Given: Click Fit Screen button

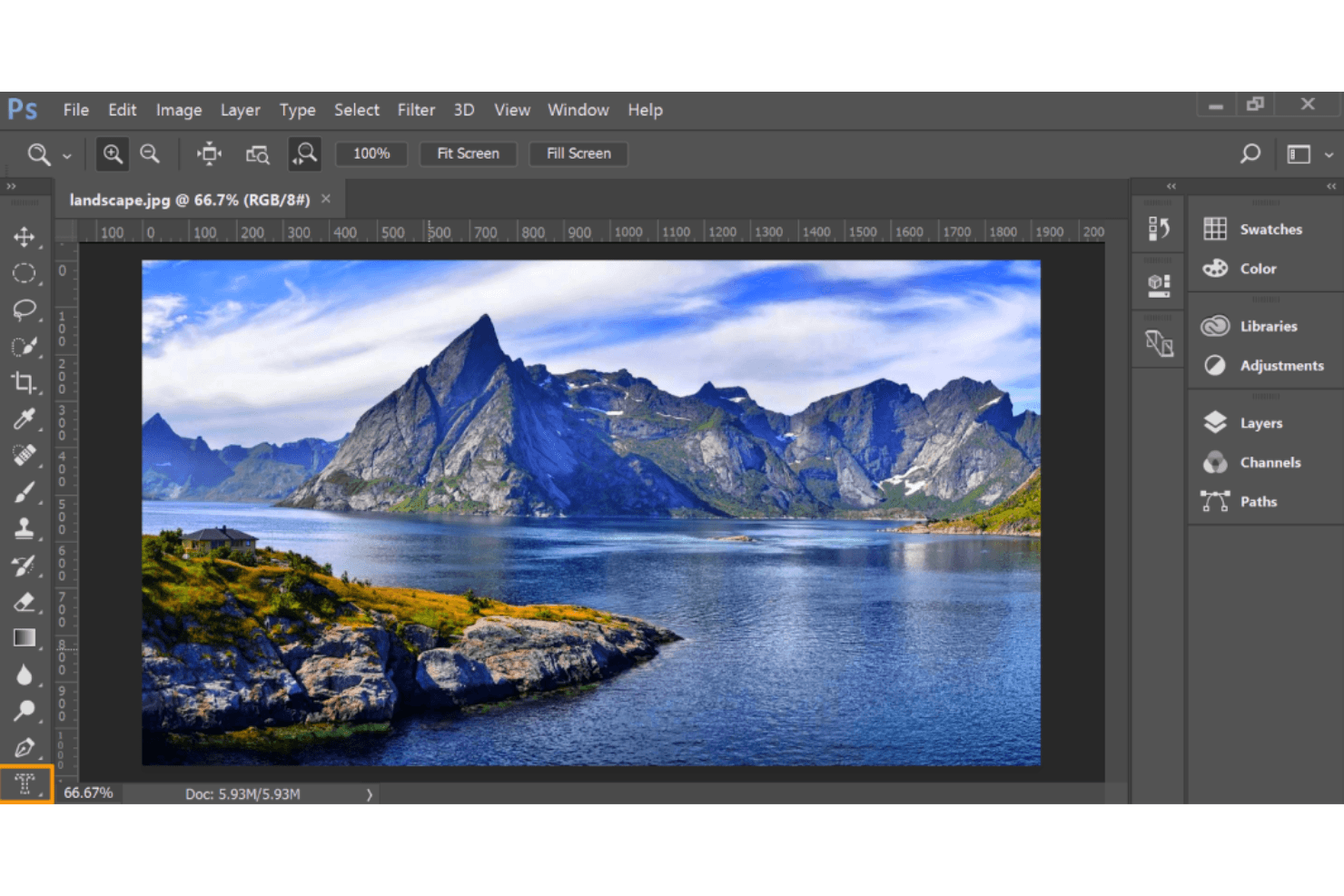Looking at the screenshot, I should coord(468,153).
